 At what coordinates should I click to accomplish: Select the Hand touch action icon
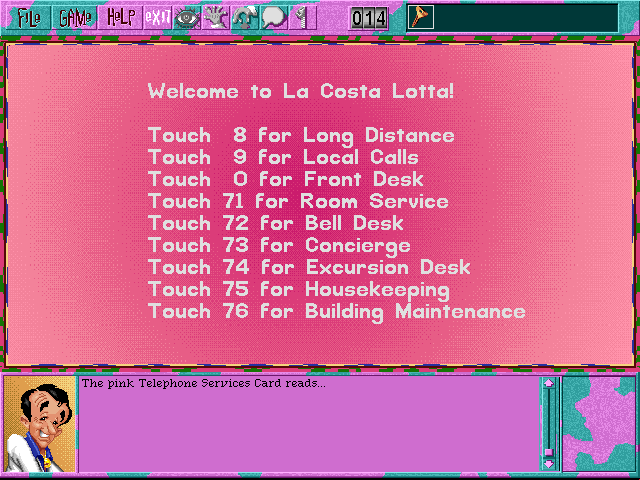[216, 18]
